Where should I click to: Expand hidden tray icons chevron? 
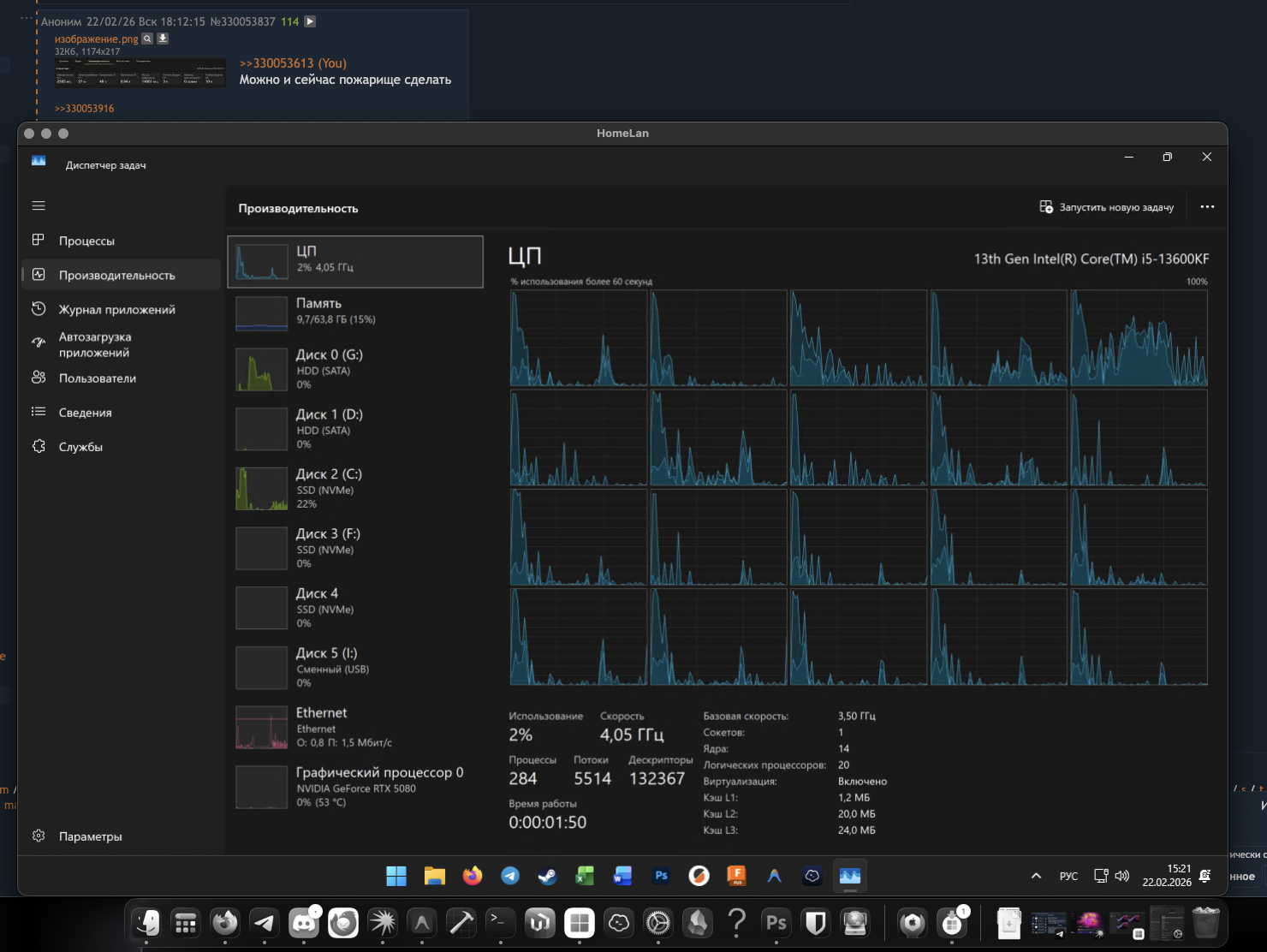[x=1036, y=876]
